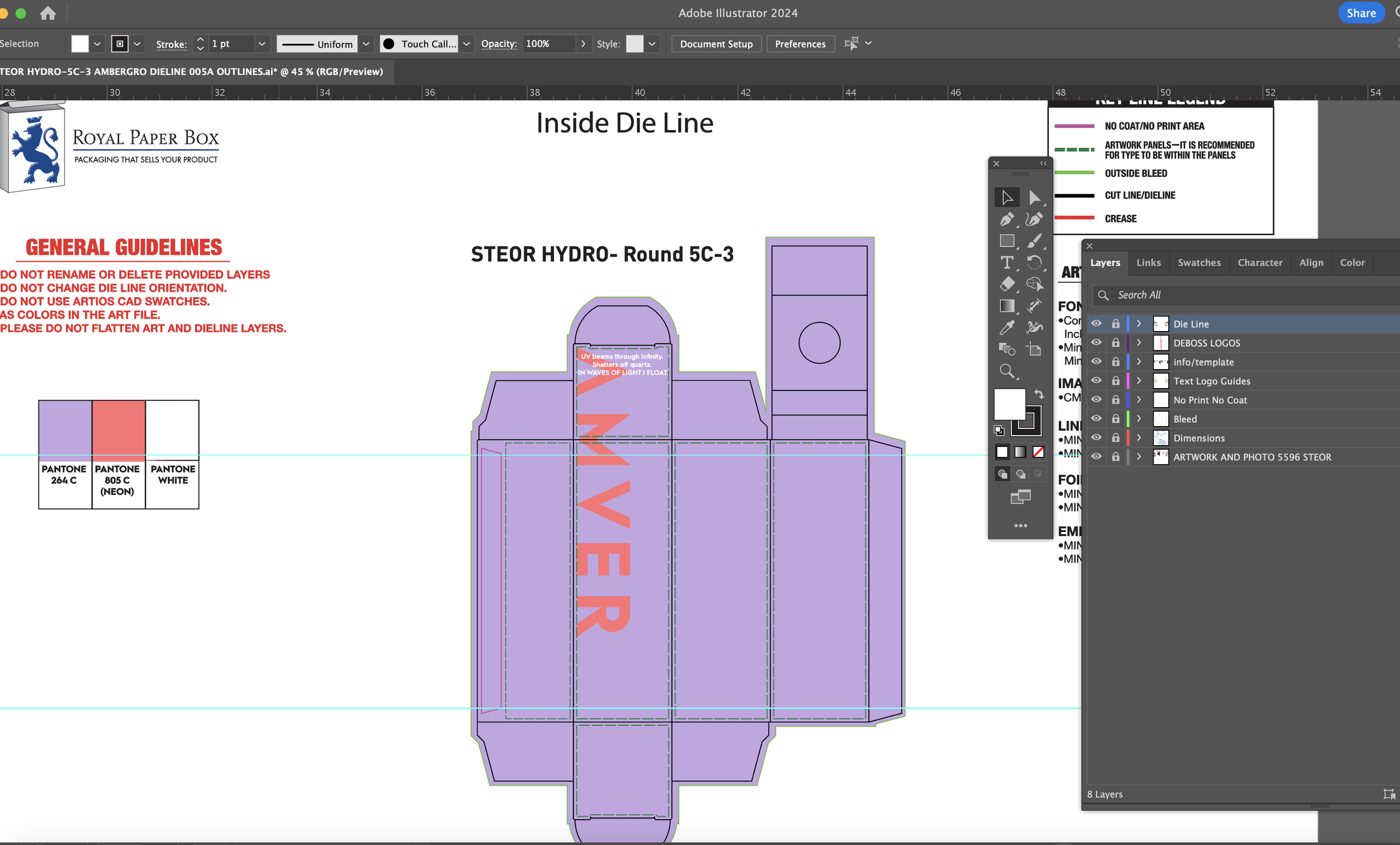
Task: Open Preferences
Action: coord(800,44)
